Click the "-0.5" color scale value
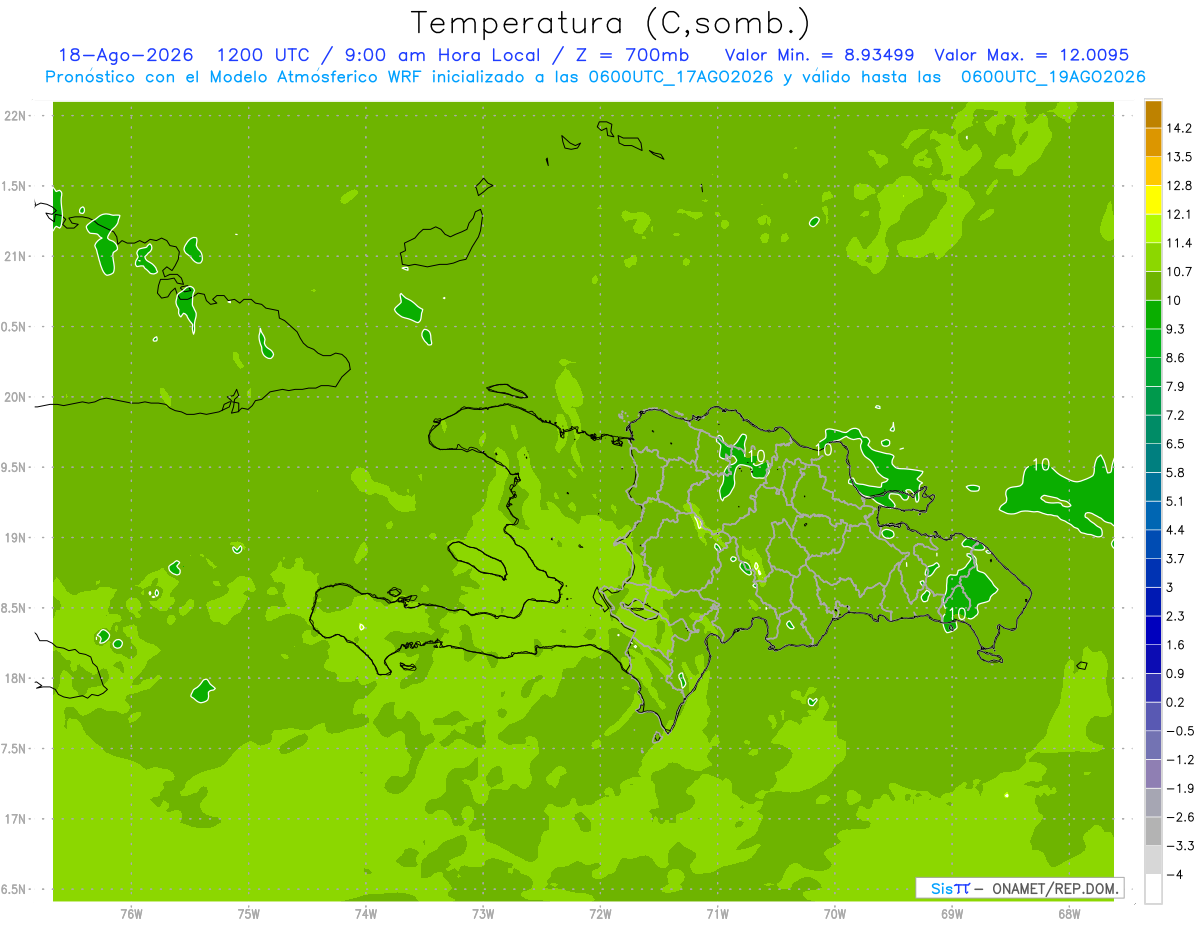The height and width of the screenshot is (927, 1200). tap(1180, 731)
